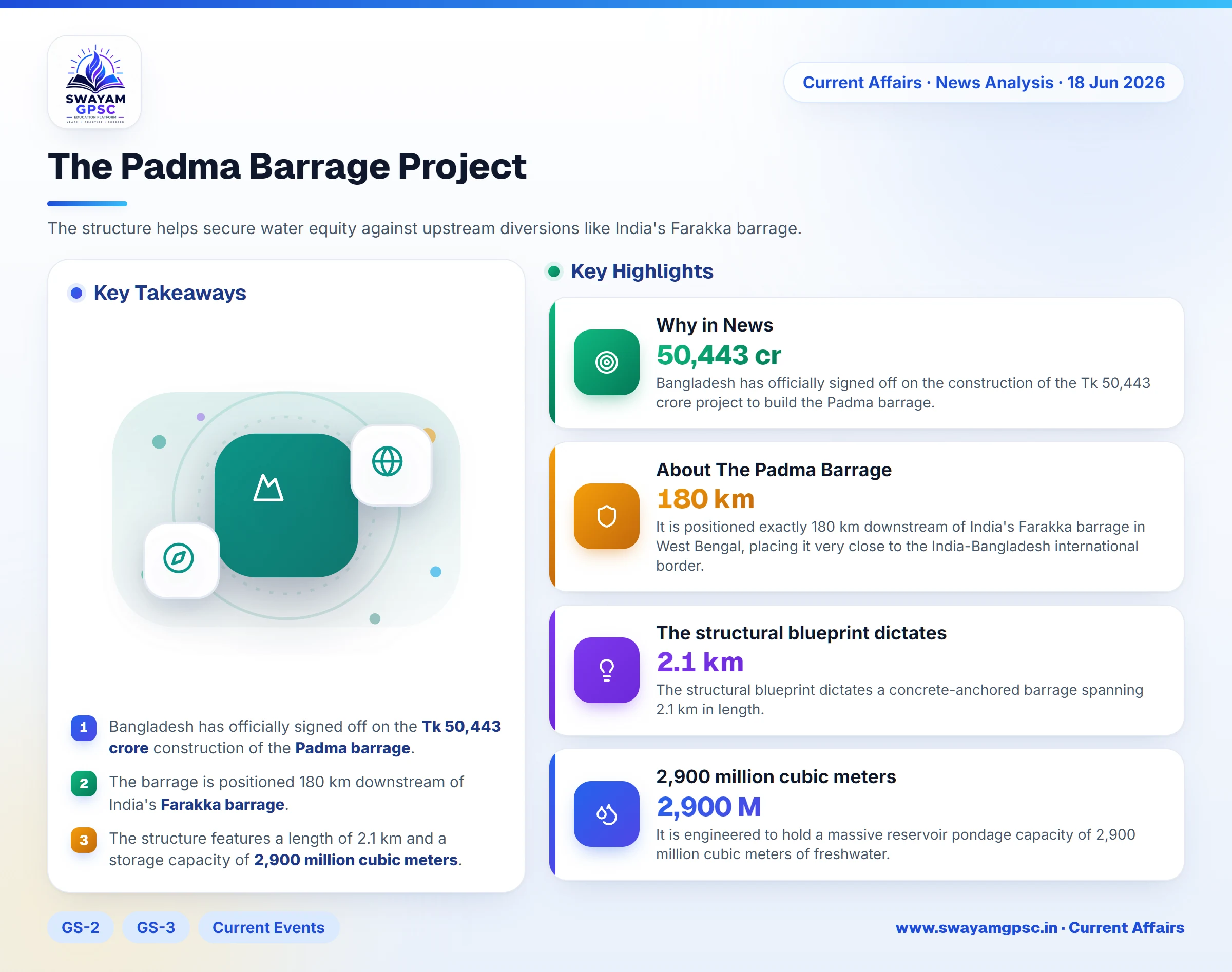The height and width of the screenshot is (972, 1232).
Task: Click the description about reservoir pondage capacity of freshwater
Action: tap(896, 844)
